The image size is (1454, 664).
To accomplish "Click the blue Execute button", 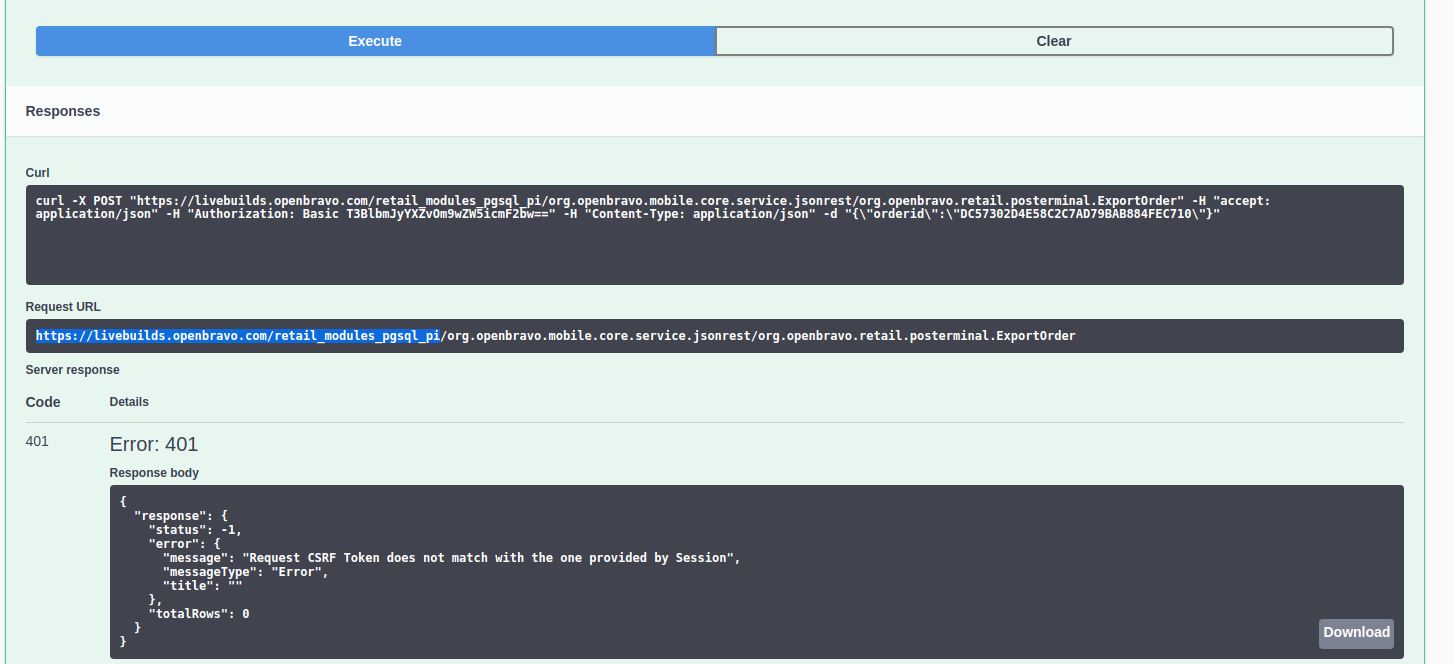I will pyautogui.click(x=375, y=41).
